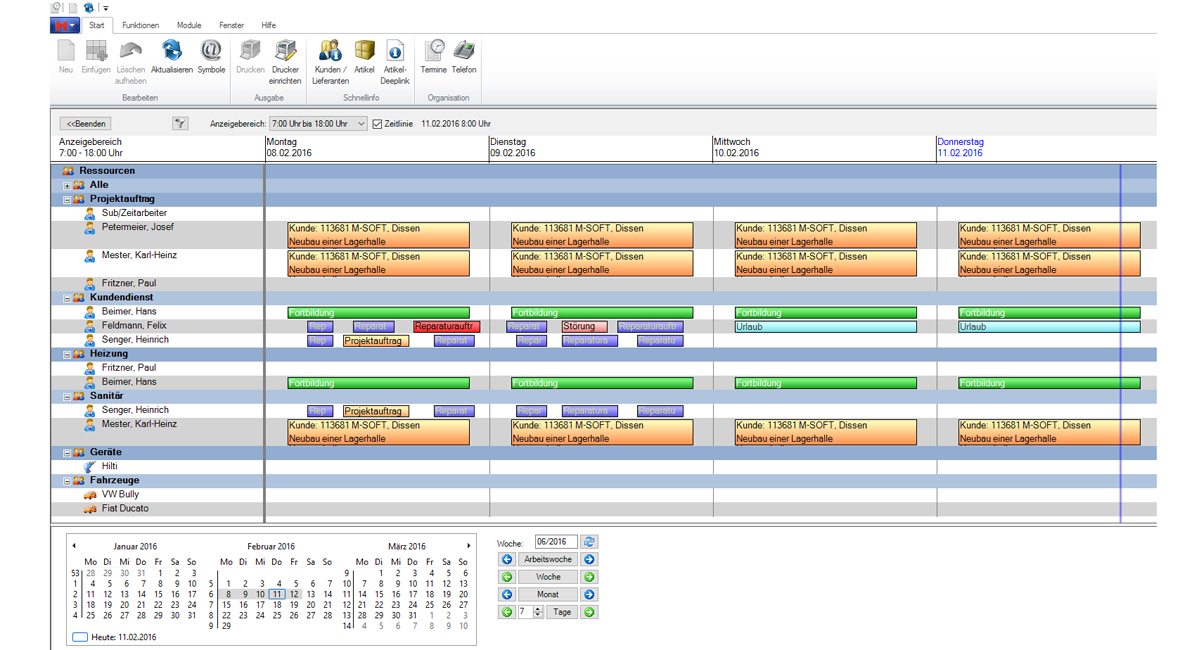This screenshot has width=1180, height=650.
Task: Open the Termine calendar icon
Action: pos(434,52)
